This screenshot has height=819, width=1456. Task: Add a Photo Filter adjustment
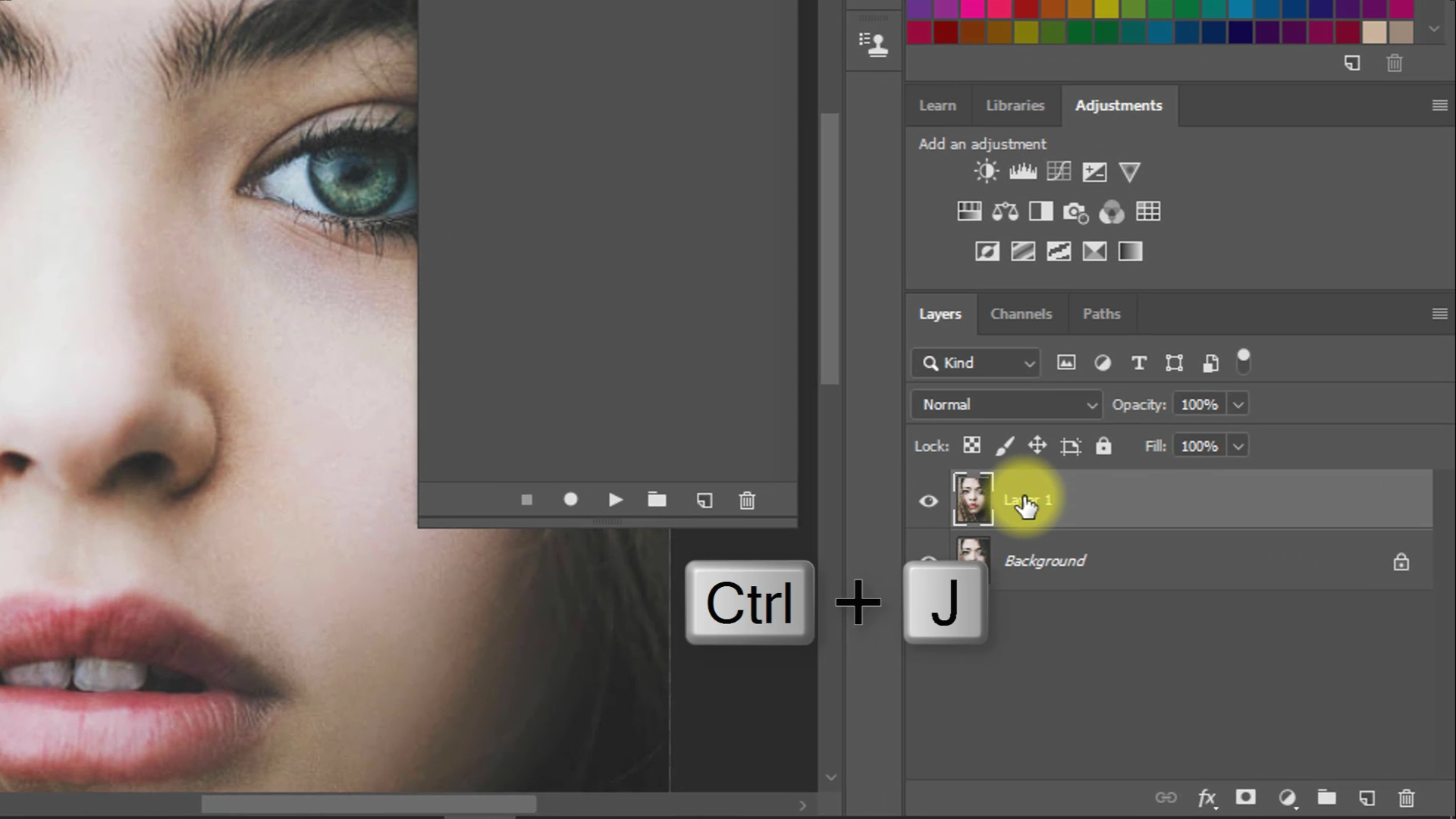1075,212
